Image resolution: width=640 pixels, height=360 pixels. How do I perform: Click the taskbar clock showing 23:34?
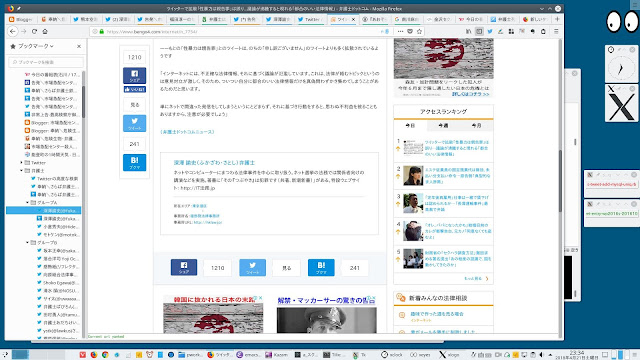[x=577, y=354]
